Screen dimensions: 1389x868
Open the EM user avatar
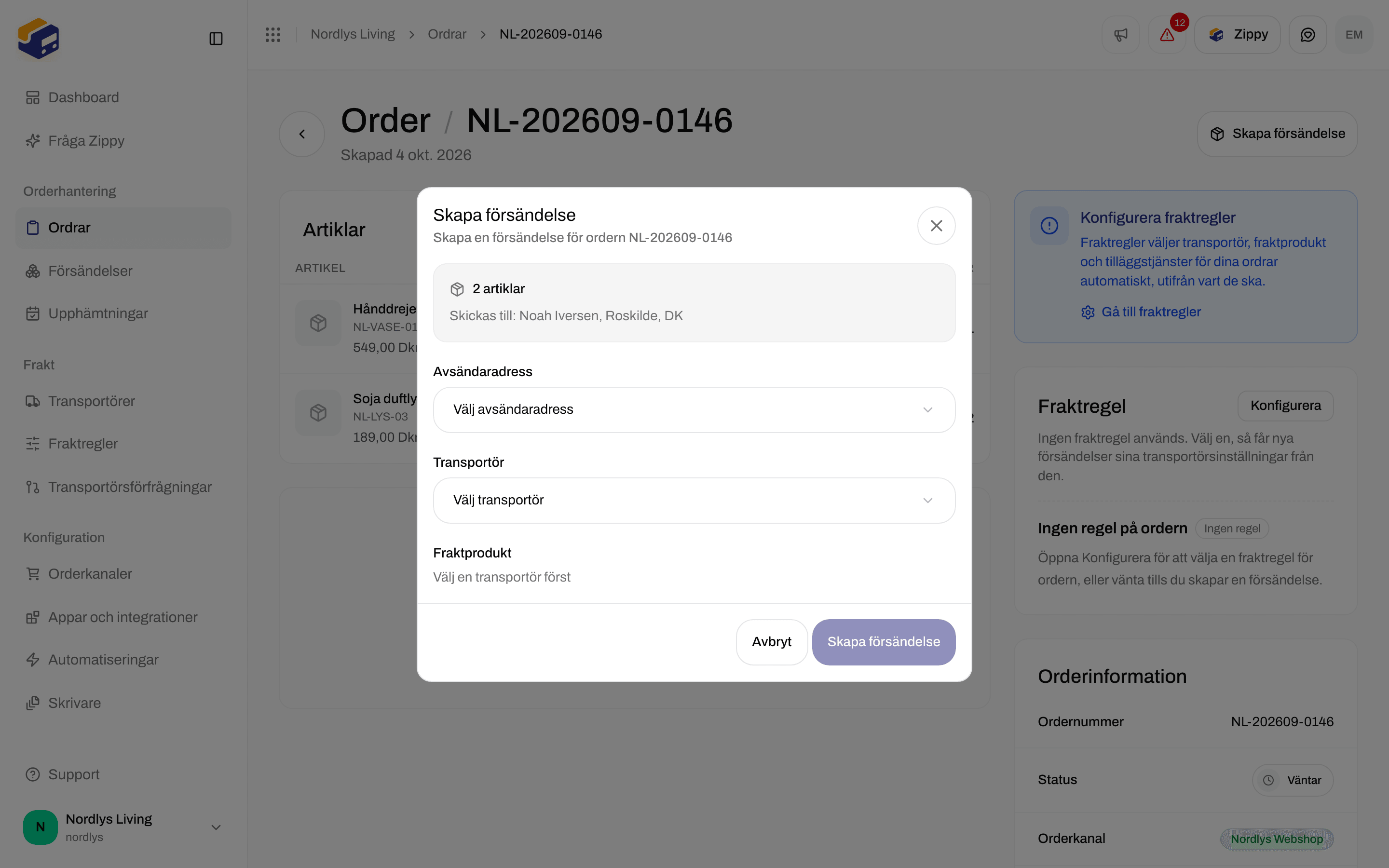pos(1354,34)
